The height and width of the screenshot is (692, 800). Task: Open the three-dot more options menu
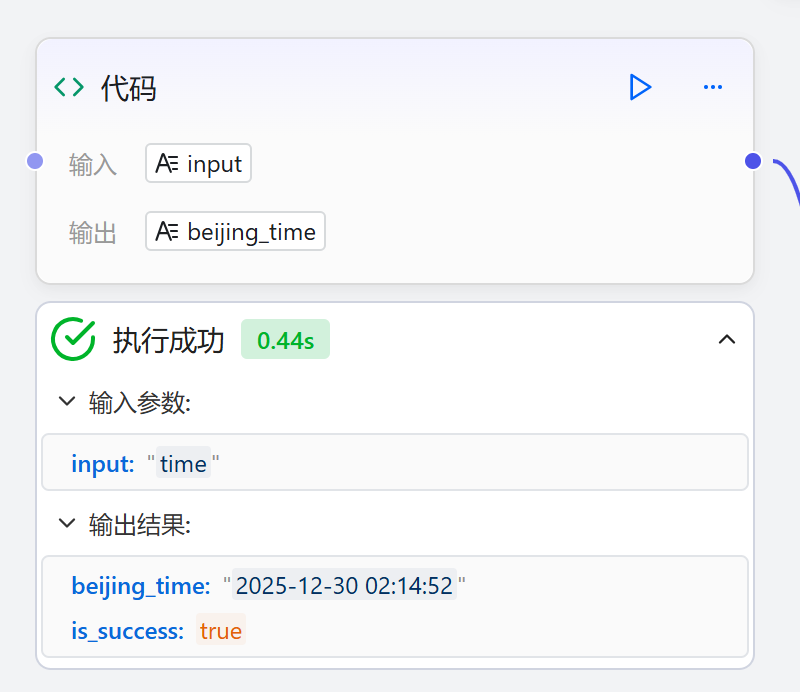713,87
